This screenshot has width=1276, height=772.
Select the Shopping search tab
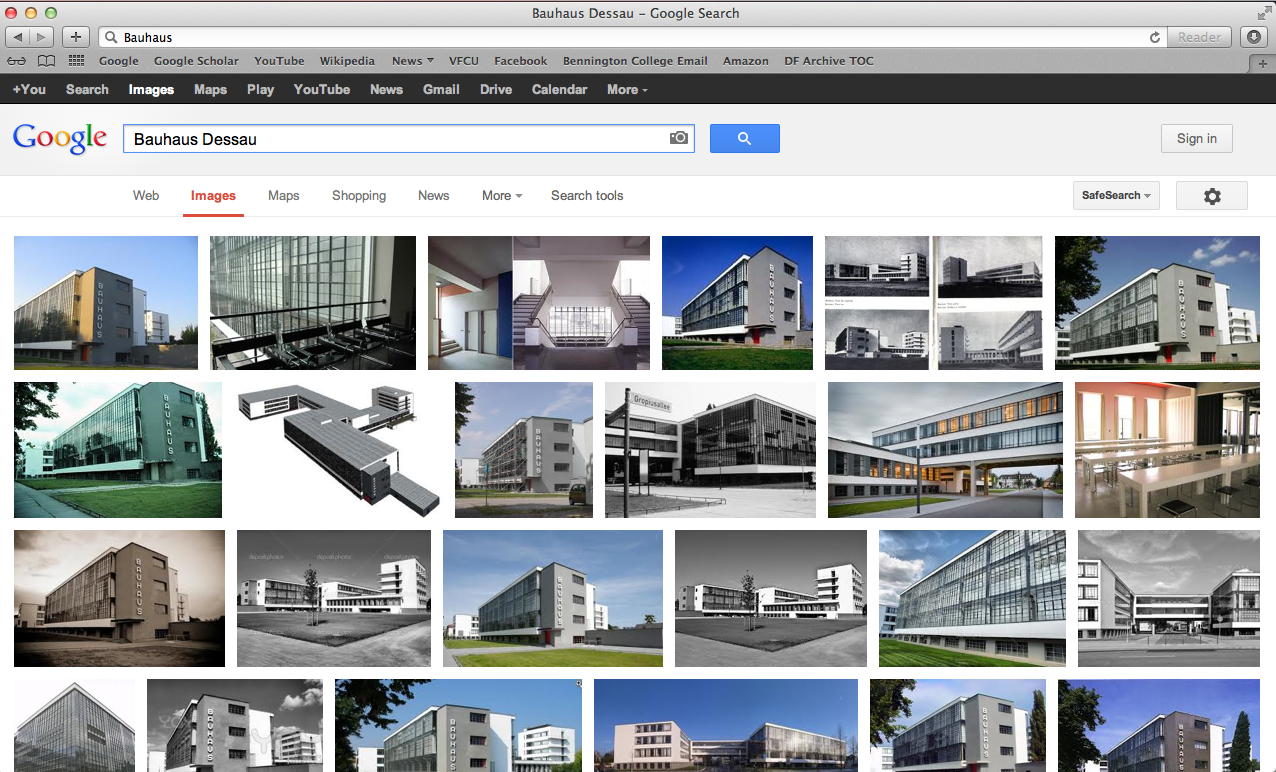(359, 196)
